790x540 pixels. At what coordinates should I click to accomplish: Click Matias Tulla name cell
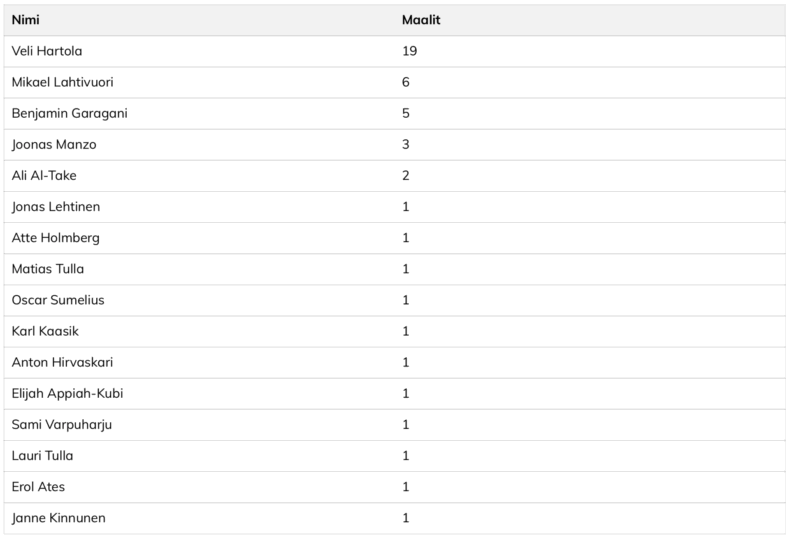48,269
